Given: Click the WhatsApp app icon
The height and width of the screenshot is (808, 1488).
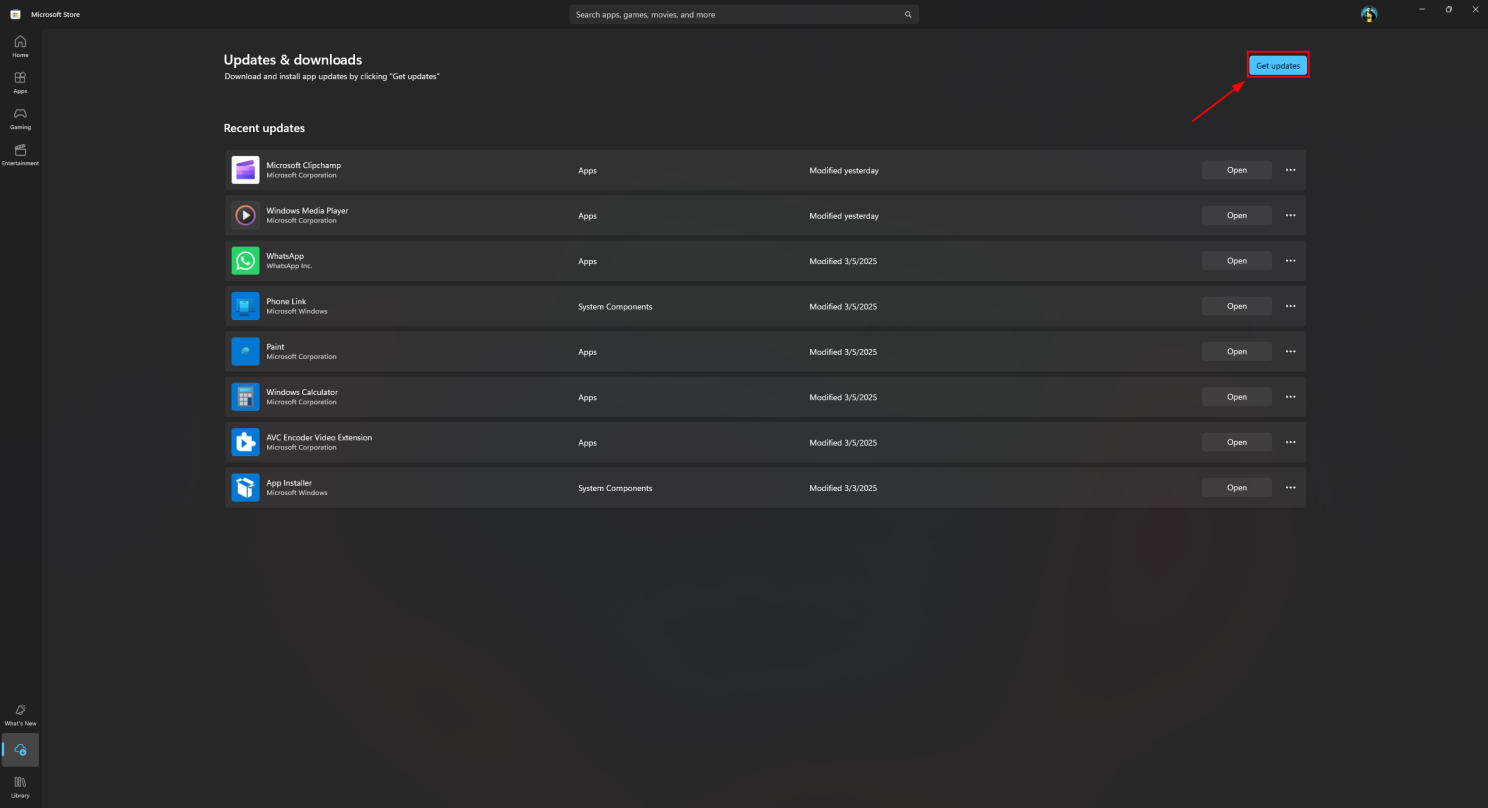Looking at the screenshot, I should point(245,261).
